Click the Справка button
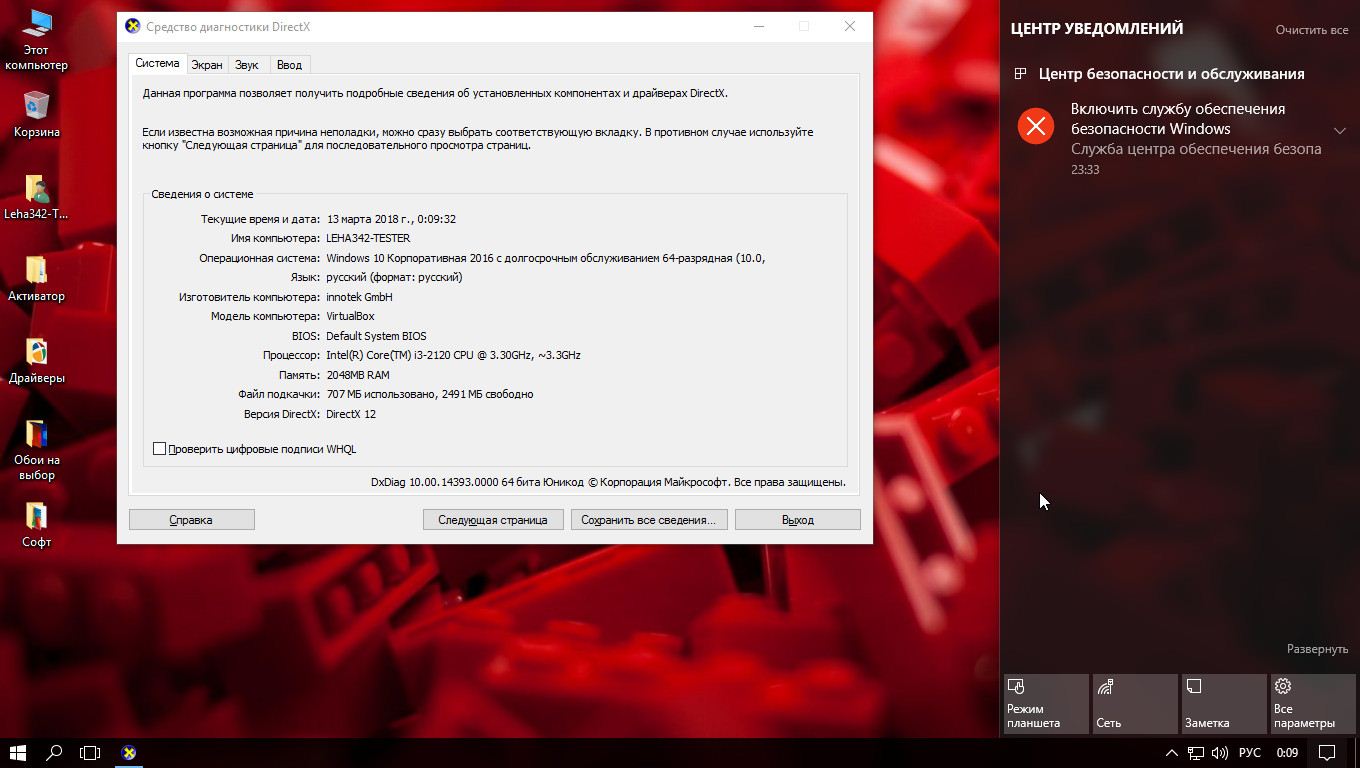1360x768 pixels. click(191, 520)
